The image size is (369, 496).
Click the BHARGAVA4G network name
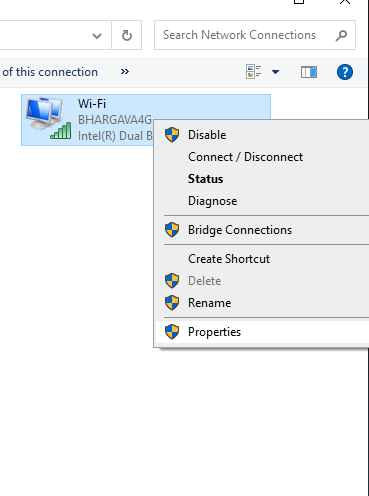115,120
